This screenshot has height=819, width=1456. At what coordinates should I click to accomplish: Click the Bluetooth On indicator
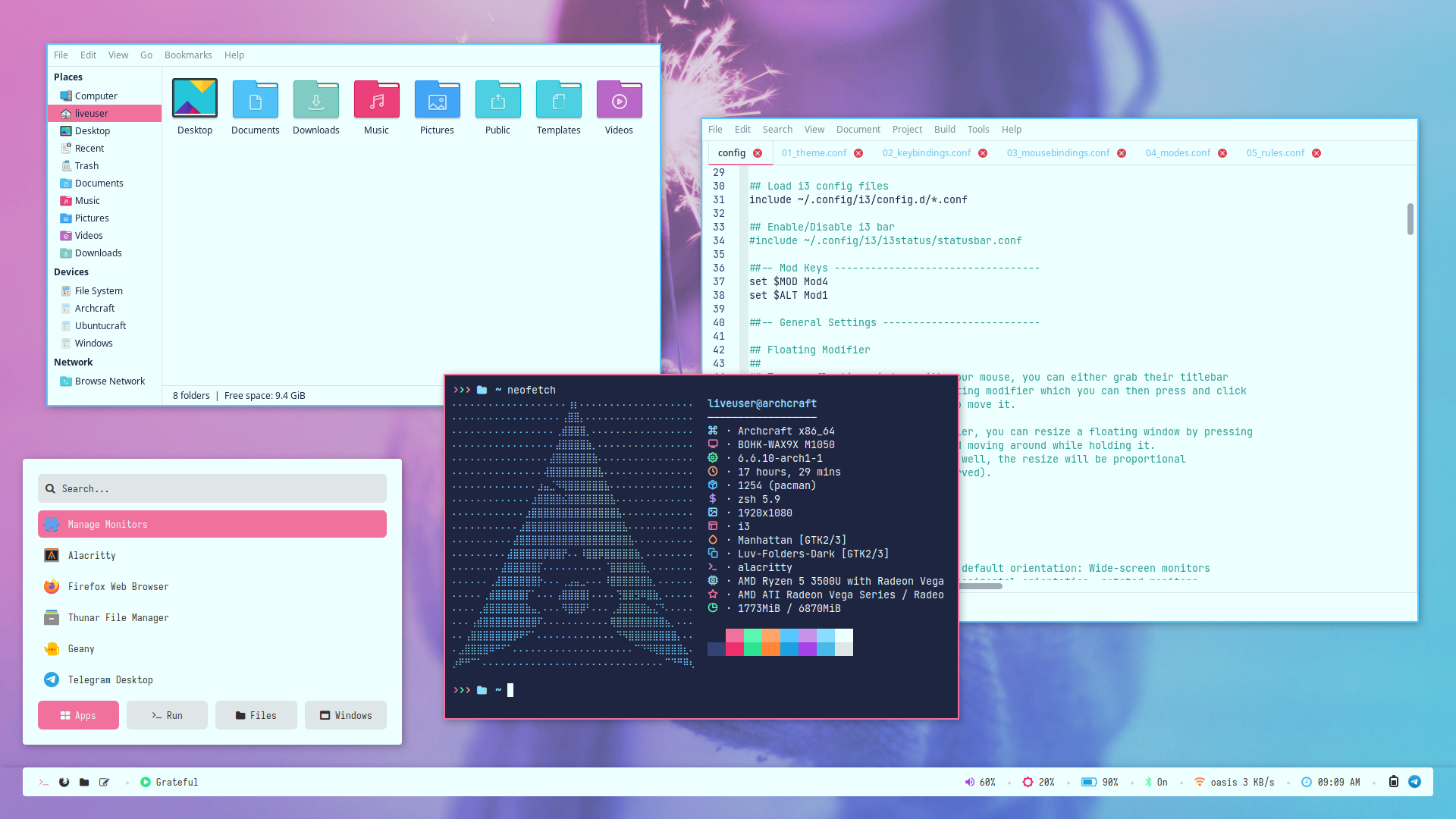click(x=1156, y=782)
